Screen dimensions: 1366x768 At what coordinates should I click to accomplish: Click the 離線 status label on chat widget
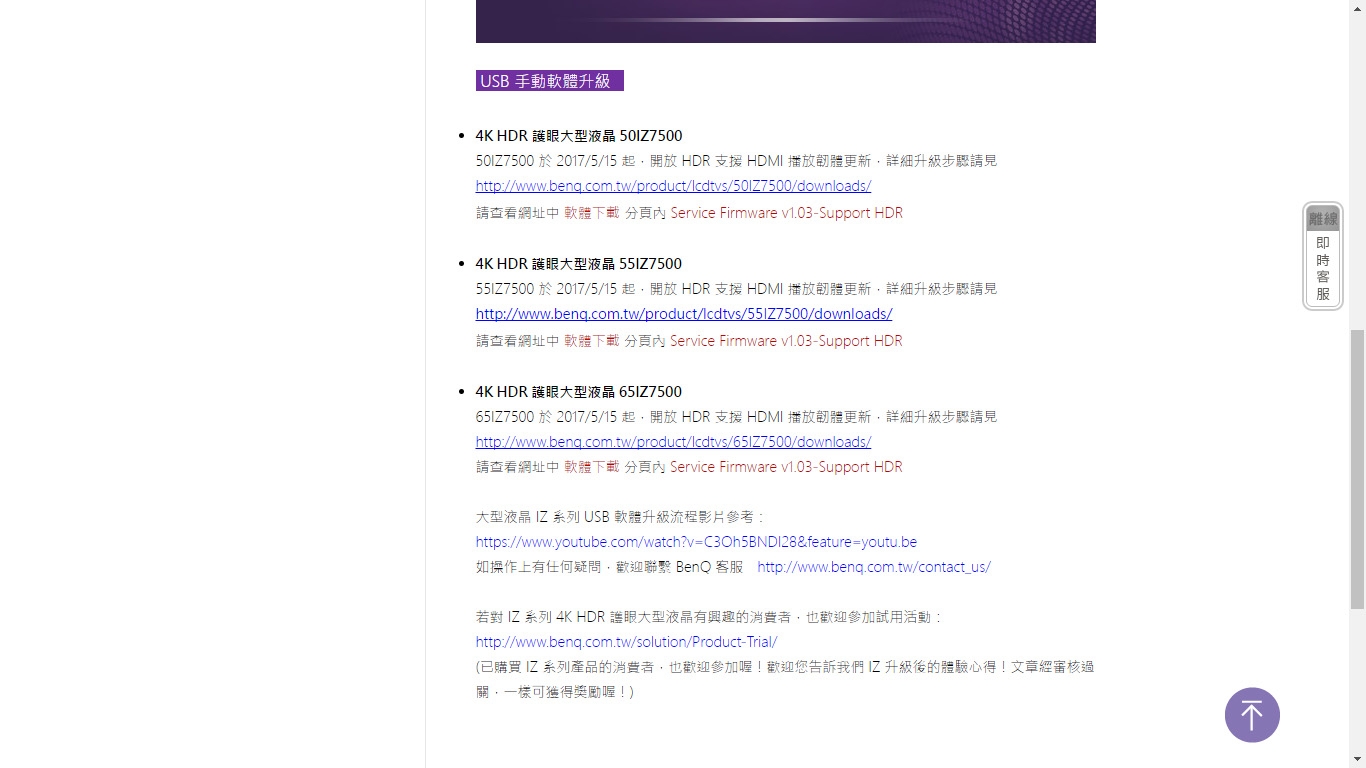pos(1323,219)
